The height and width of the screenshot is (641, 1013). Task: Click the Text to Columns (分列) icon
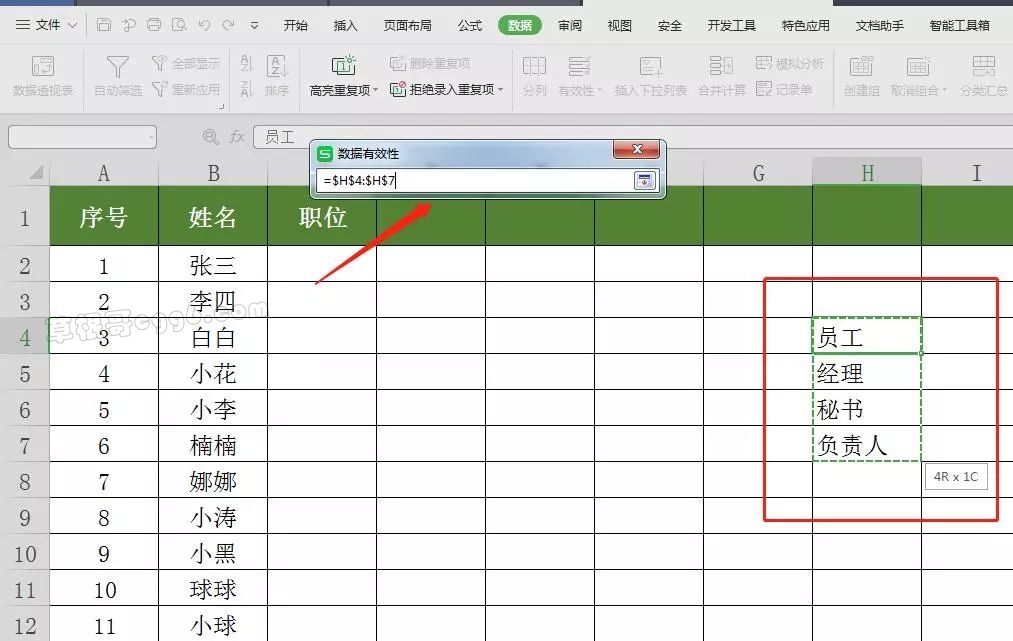click(x=534, y=67)
